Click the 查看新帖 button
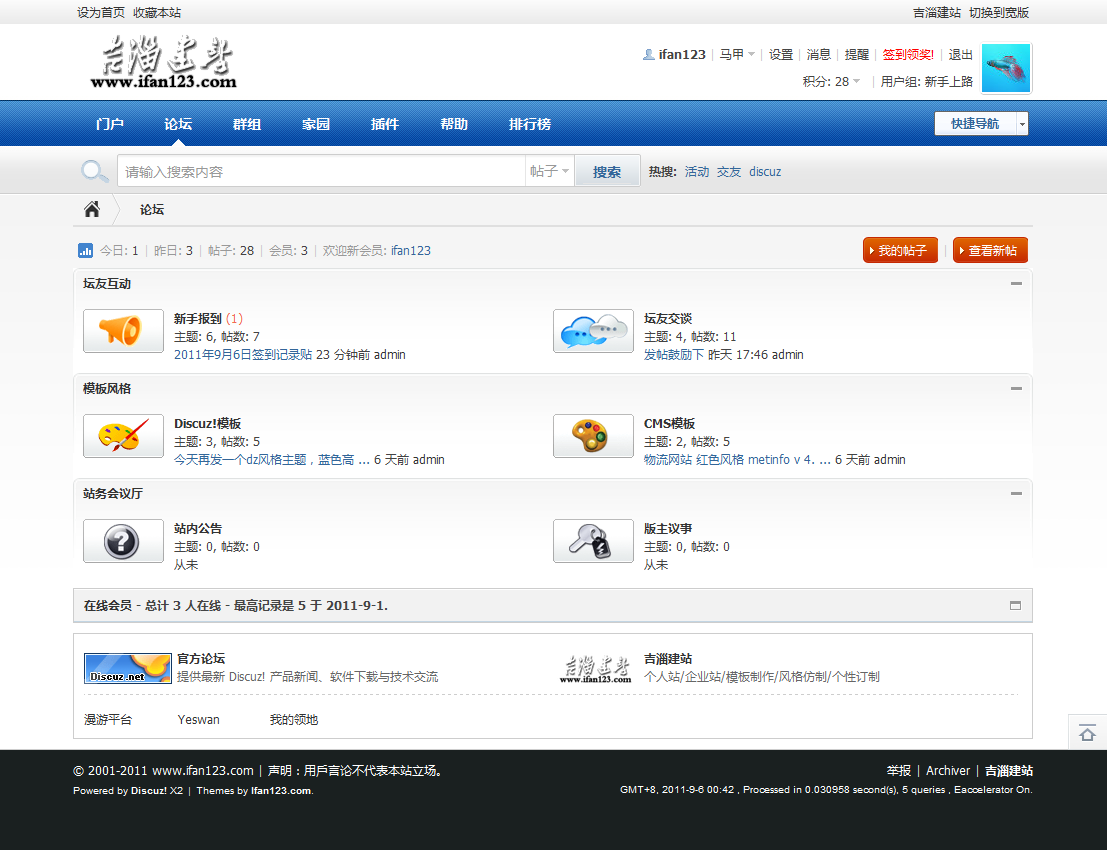The width and height of the screenshot is (1107, 850). [x=990, y=251]
